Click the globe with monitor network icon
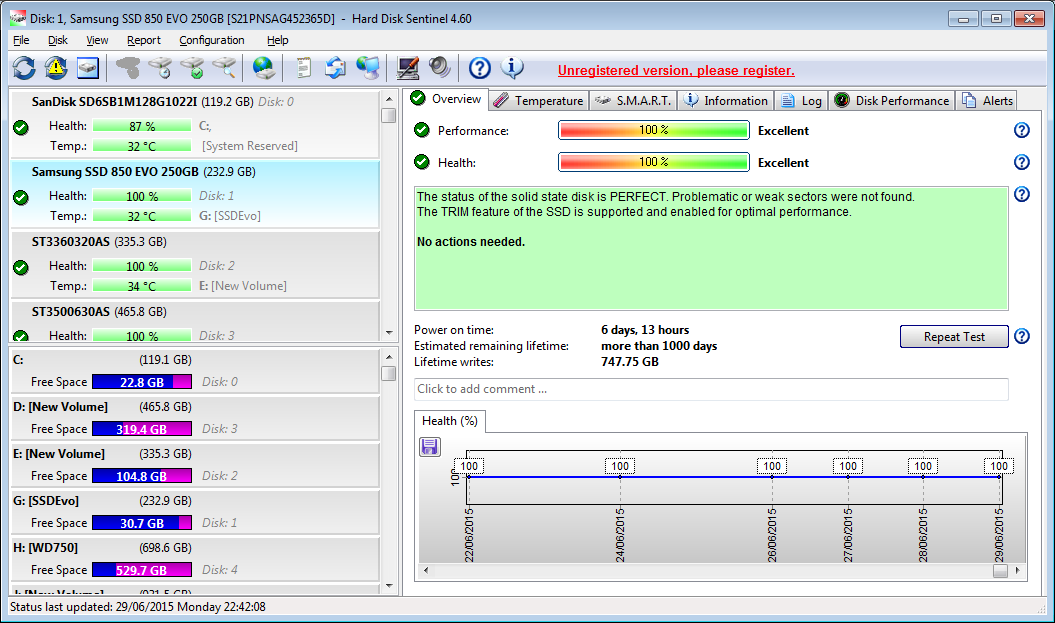This screenshot has width=1055, height=623. (x=368, y=68)
